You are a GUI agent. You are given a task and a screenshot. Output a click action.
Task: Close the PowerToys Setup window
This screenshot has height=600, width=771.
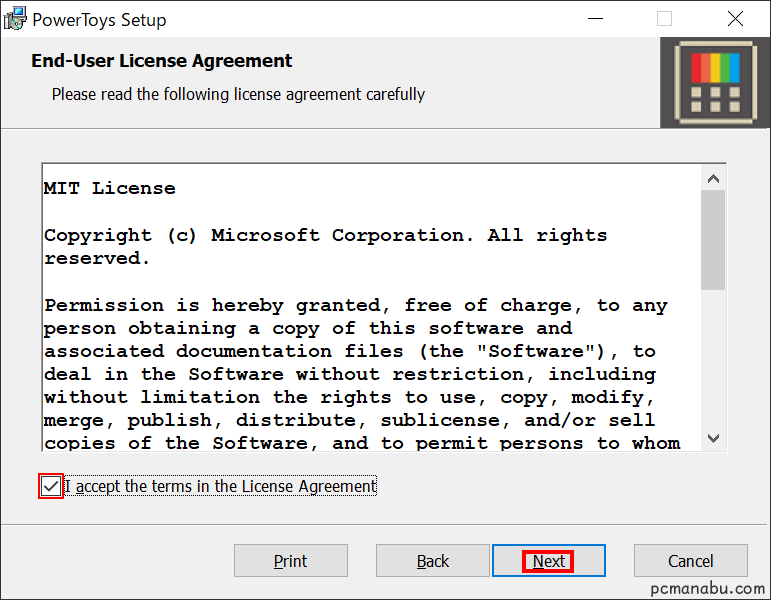[735, 19]
